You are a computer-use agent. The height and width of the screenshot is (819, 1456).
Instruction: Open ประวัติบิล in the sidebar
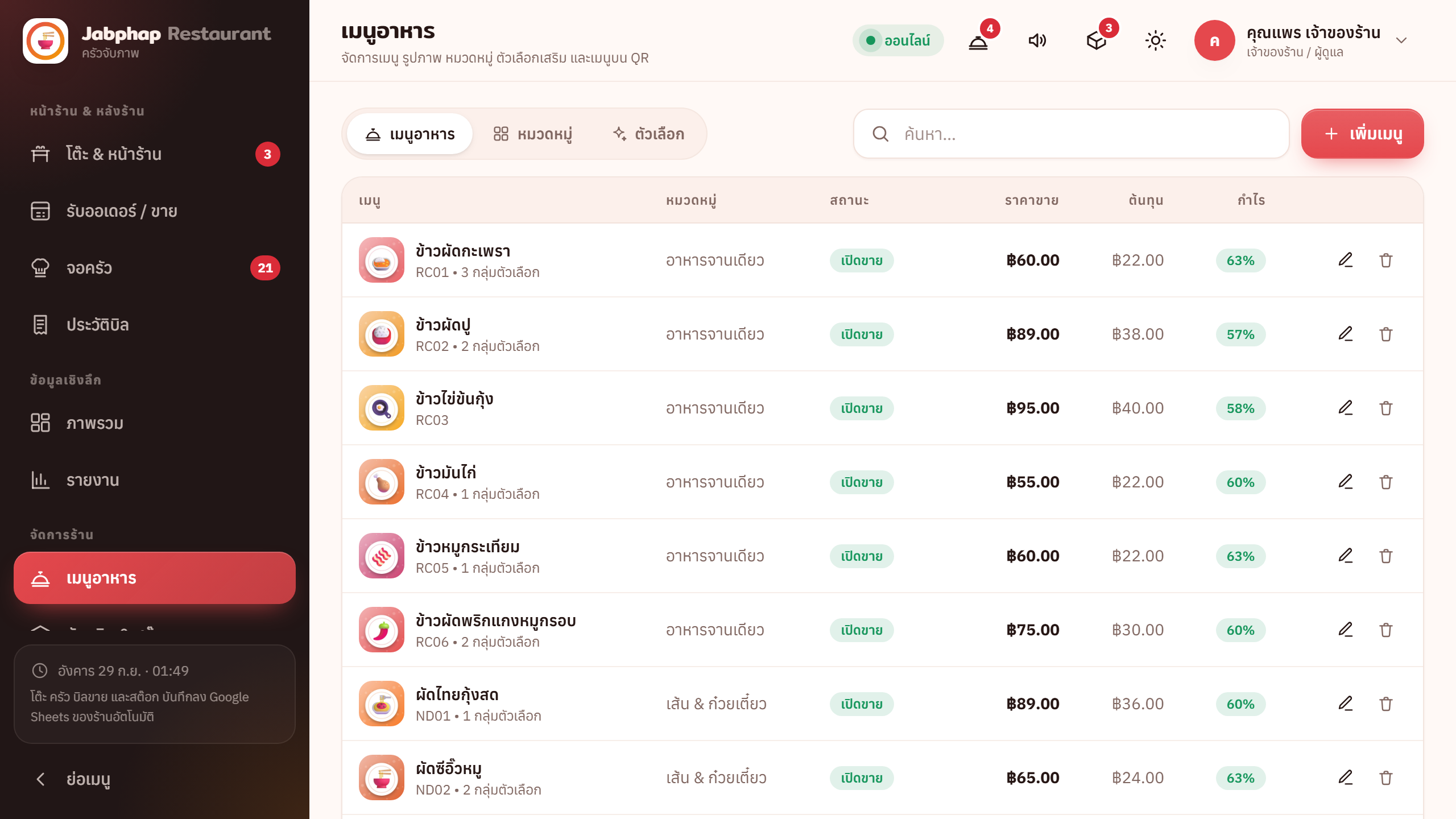click(x=155, y=325)
